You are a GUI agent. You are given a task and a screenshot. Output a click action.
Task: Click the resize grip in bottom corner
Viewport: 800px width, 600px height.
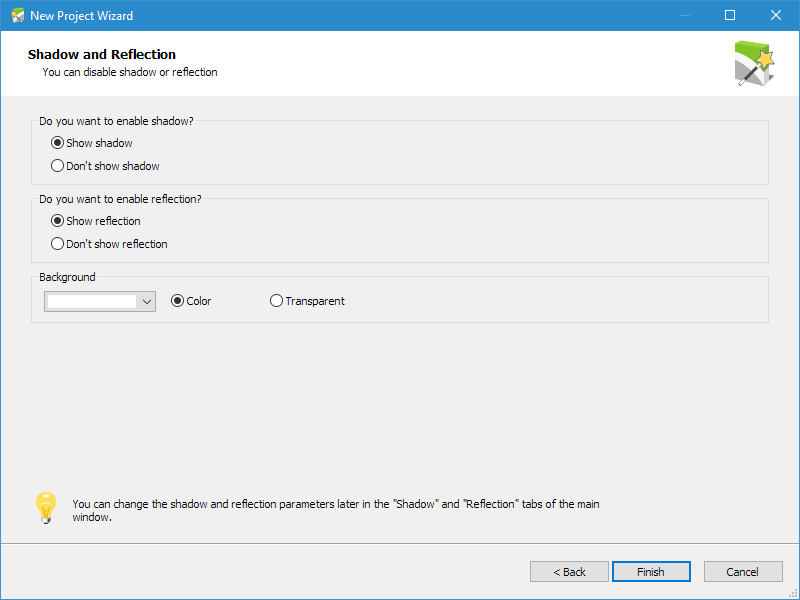coord(793,594)
